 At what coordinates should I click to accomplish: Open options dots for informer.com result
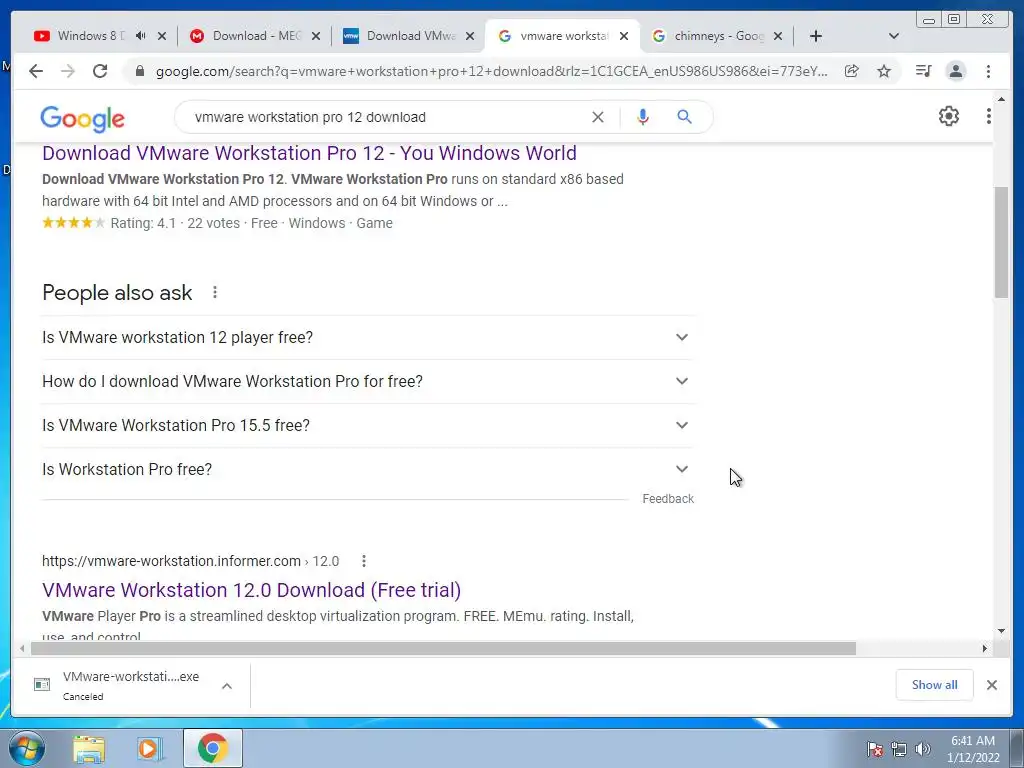(x=364, y=561)
